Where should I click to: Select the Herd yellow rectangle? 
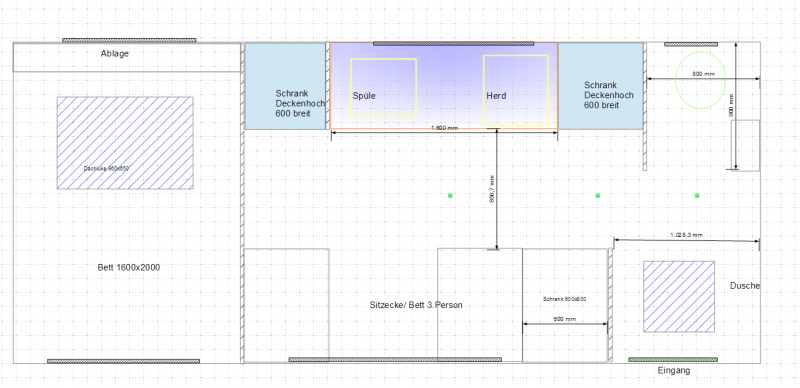coord(516,90)
